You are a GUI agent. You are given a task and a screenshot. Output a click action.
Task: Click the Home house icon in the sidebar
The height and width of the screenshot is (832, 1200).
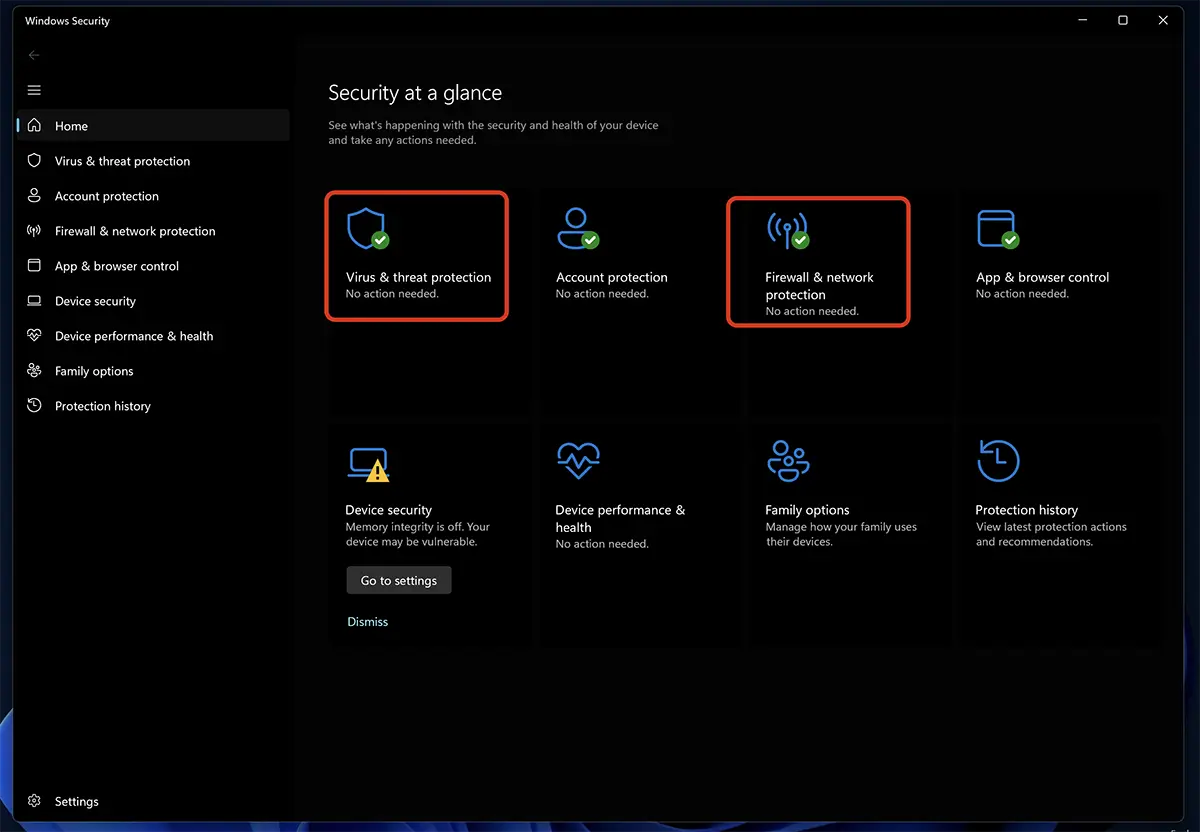pos(35,126)
